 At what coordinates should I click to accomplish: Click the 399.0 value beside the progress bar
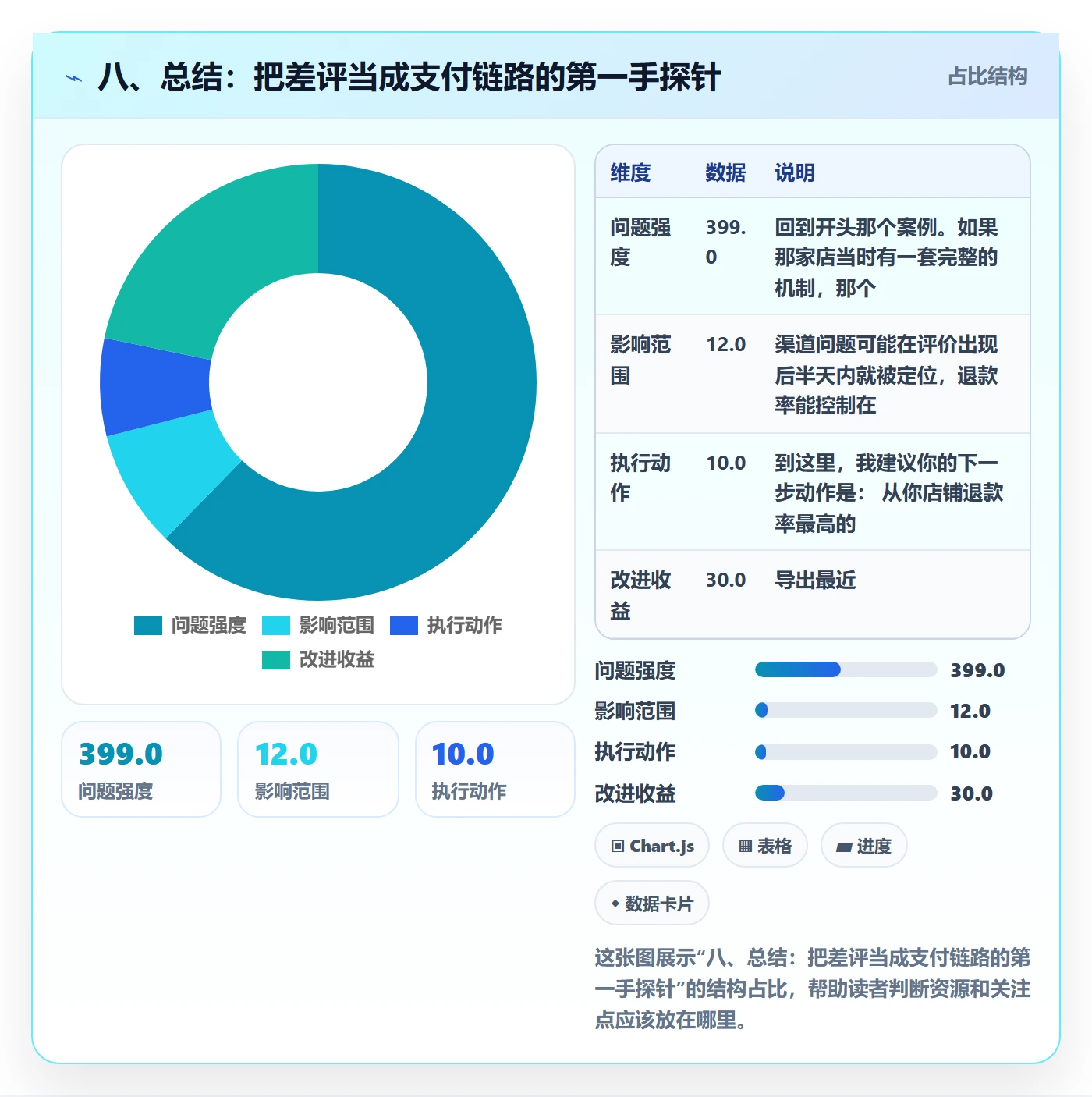pyautogui.click(x=977, y=670)
